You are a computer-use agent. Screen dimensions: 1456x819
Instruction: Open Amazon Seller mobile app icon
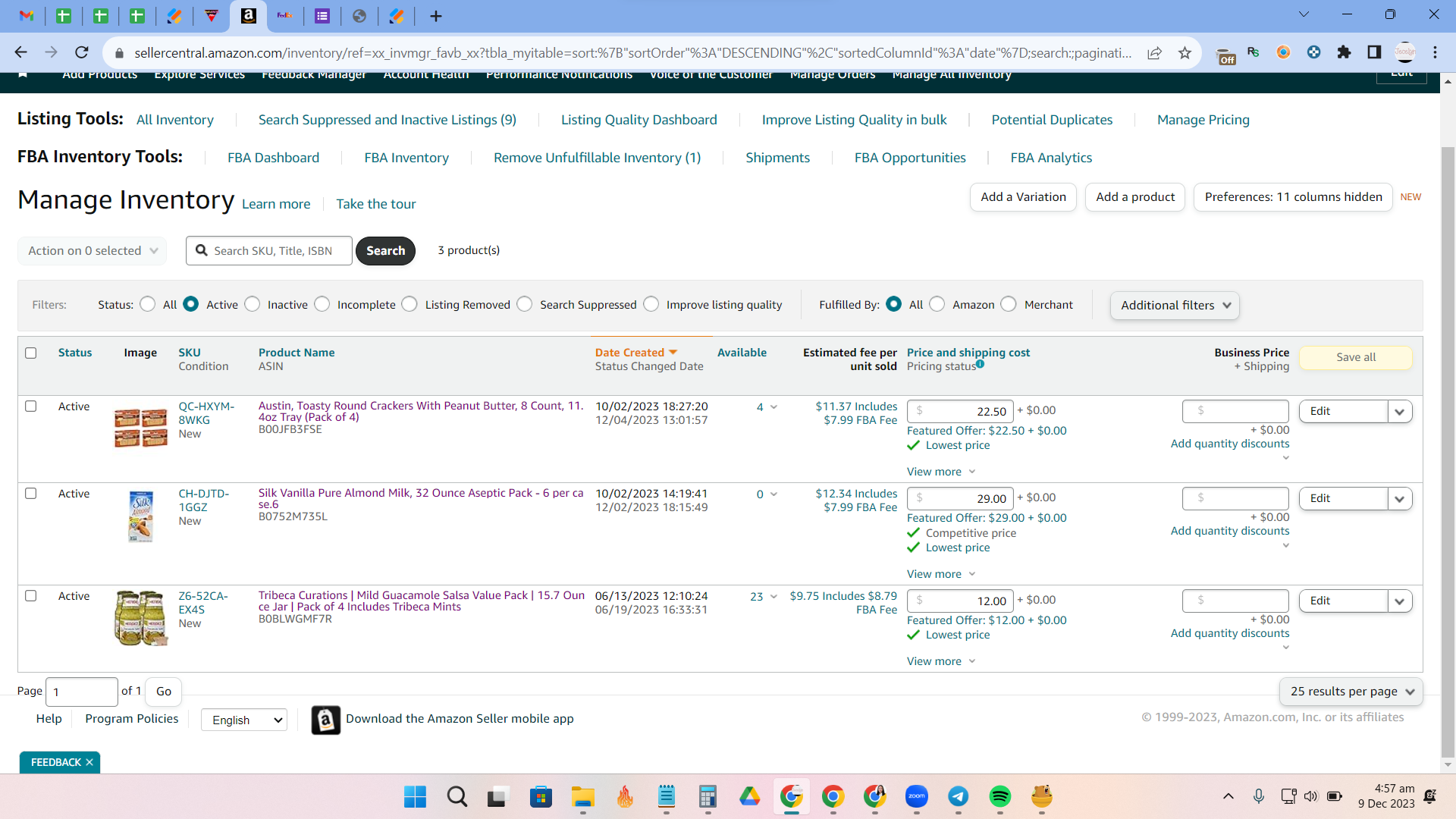tap(326, 720)
